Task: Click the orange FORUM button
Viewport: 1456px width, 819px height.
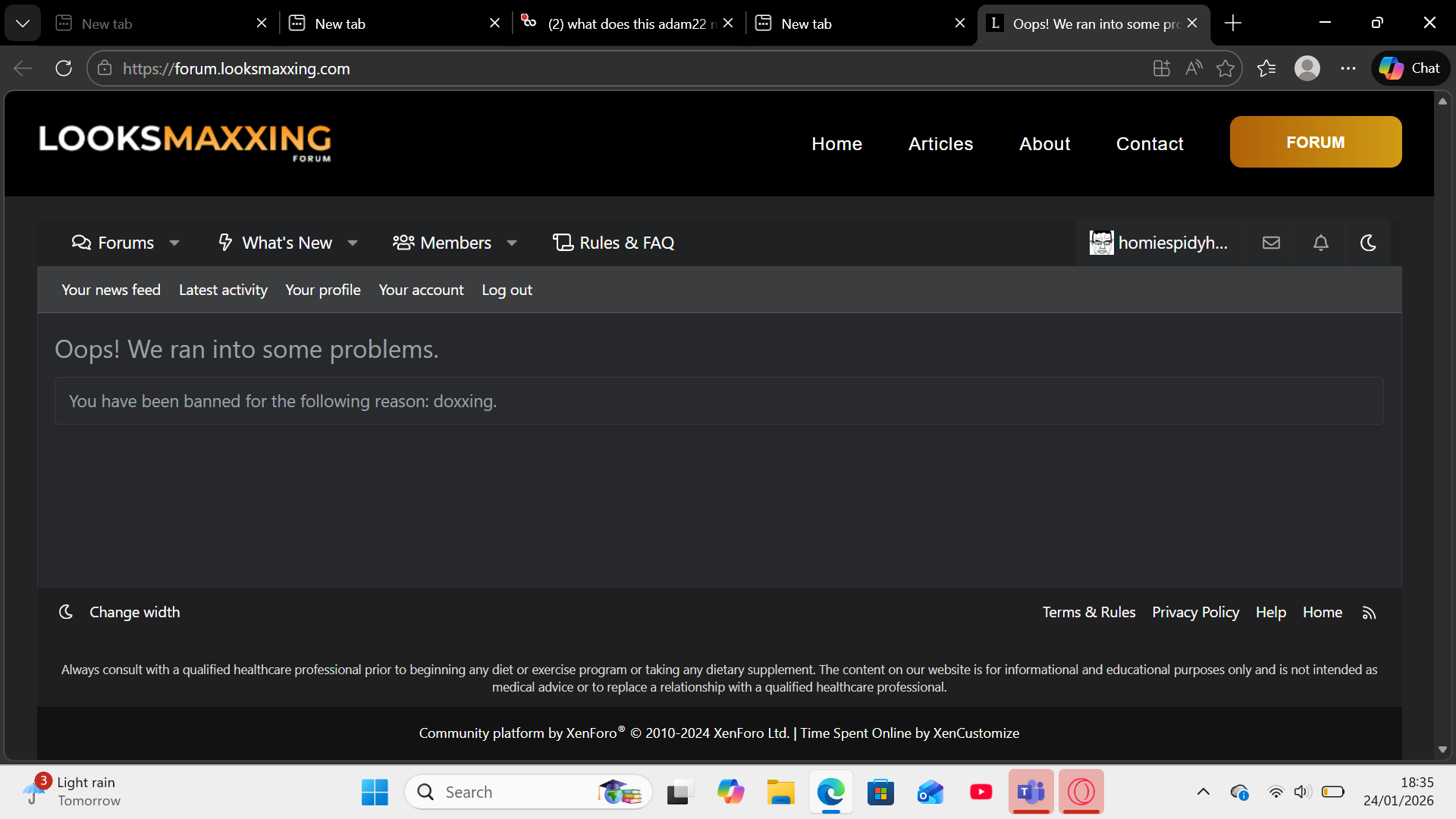Action: [1315, 142]
